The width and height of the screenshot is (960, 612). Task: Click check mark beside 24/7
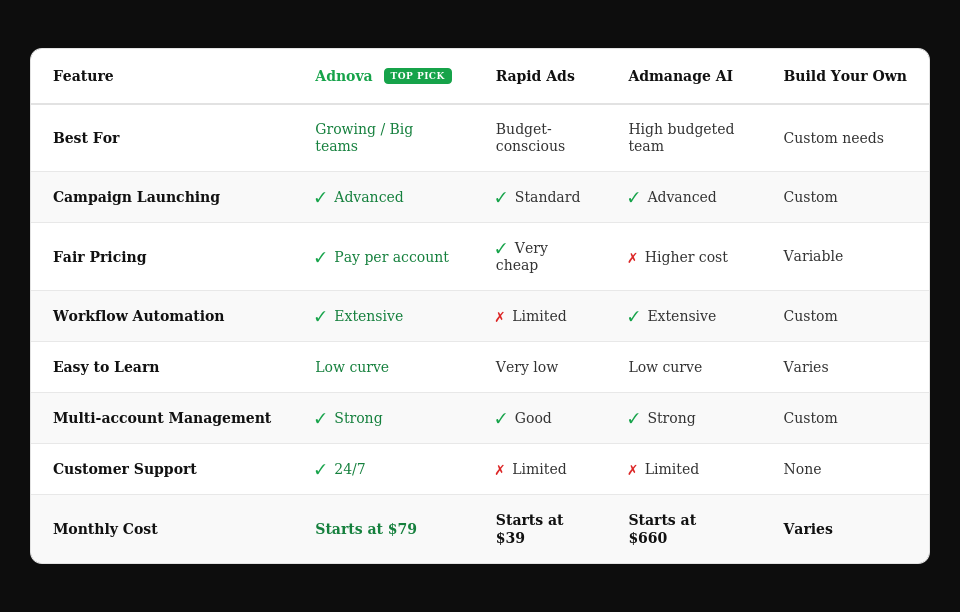pyautogui.click(x=320, y=469)
